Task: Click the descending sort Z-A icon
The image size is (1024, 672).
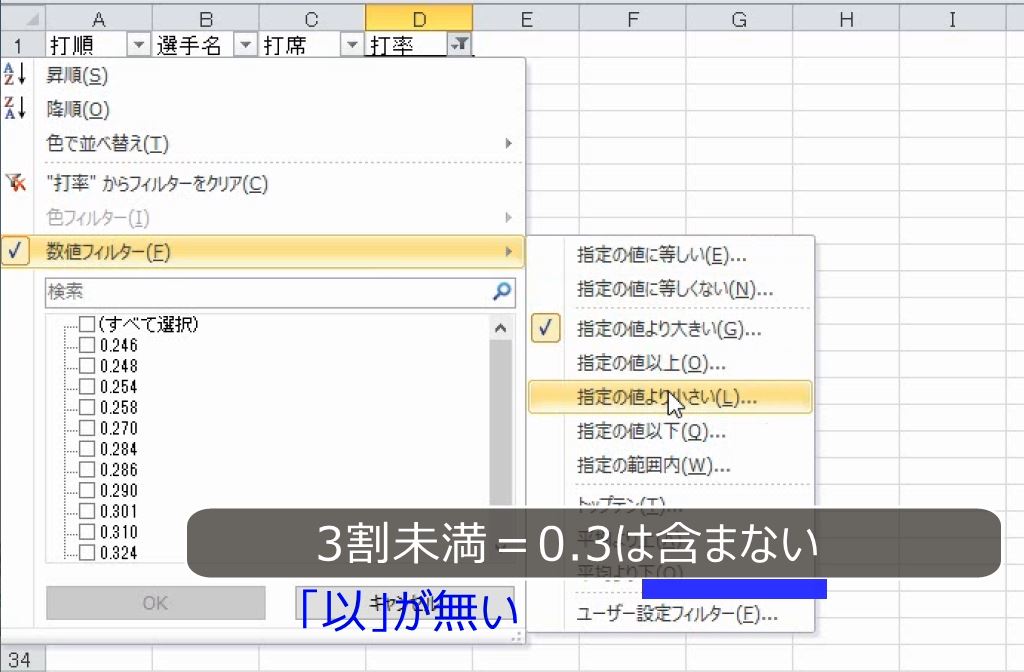Action: (14, 108)
